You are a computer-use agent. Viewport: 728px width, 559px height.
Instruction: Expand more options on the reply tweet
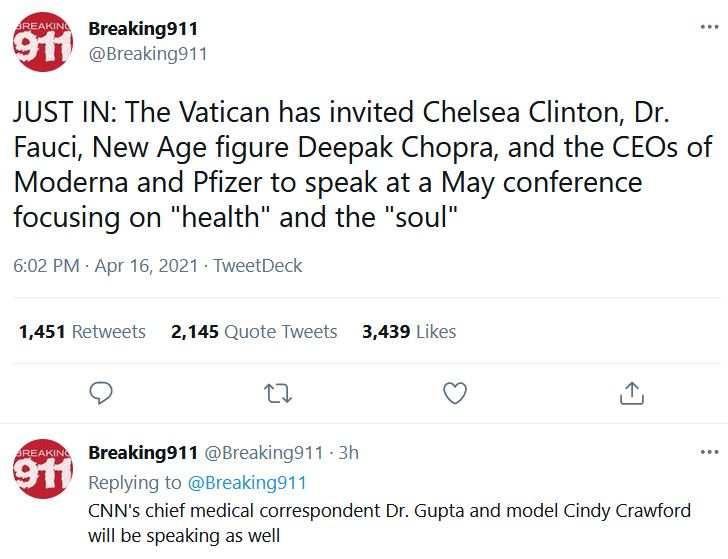click(709, 451)
